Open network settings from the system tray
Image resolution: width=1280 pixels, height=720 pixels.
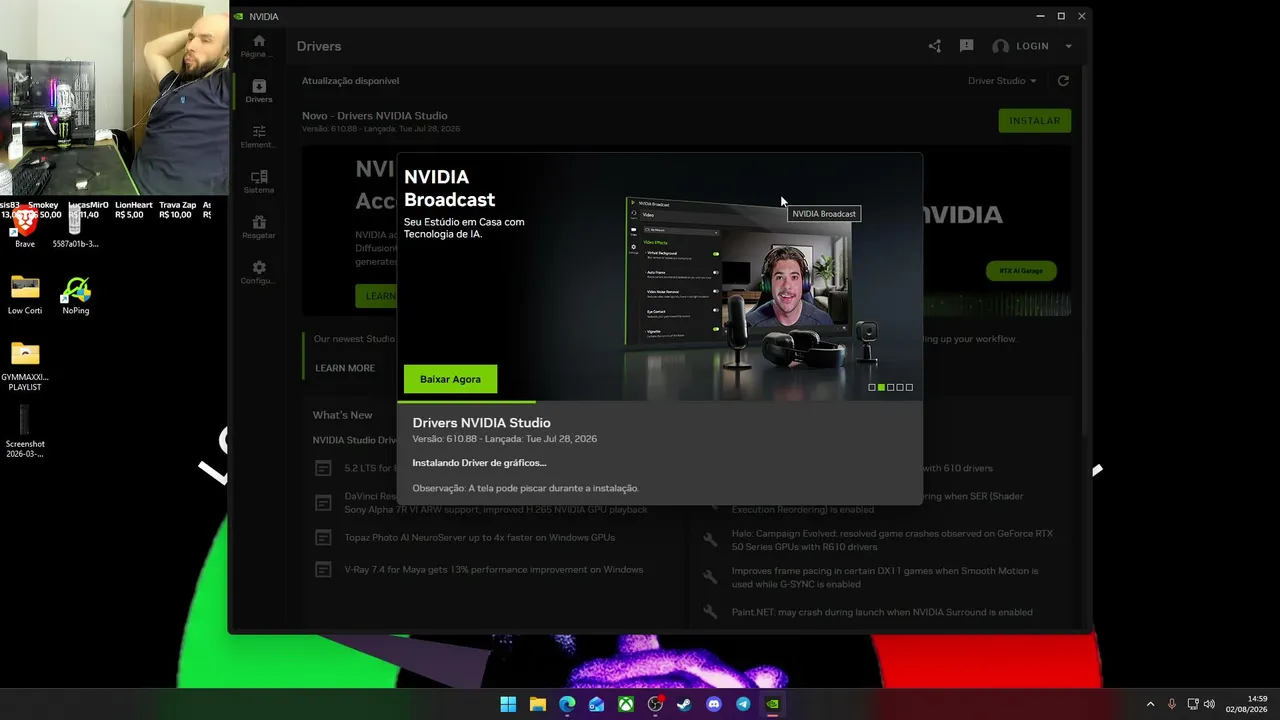(x=1193, y=704)
